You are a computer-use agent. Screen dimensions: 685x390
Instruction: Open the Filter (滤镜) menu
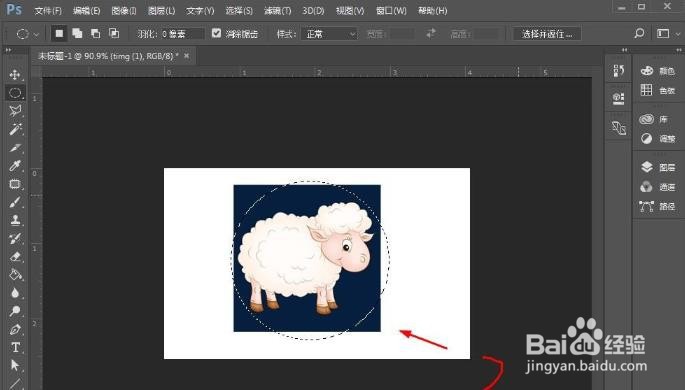pos(278,10)
